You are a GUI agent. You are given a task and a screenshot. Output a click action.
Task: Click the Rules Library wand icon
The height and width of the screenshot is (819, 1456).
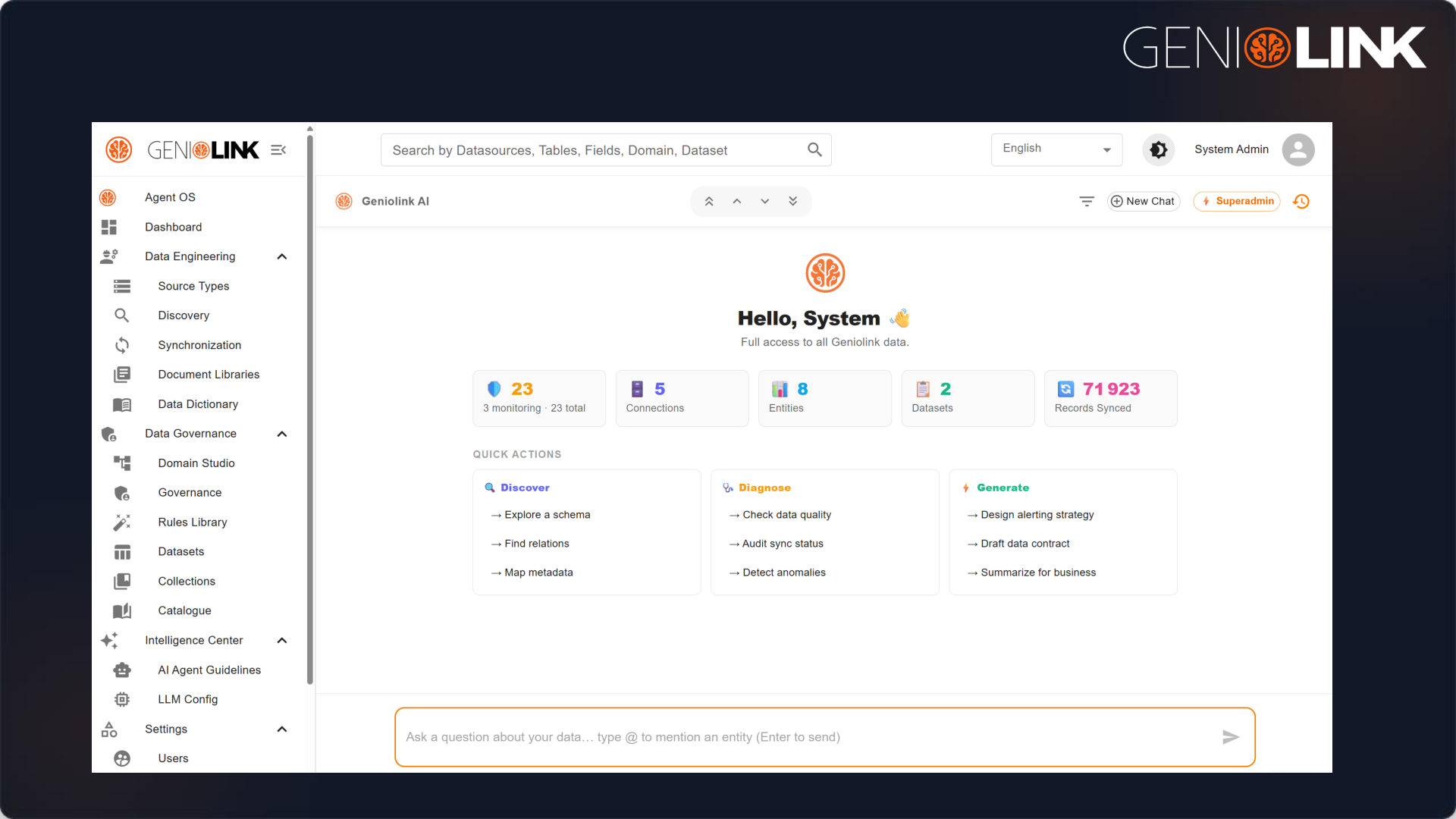coord(122,522)
